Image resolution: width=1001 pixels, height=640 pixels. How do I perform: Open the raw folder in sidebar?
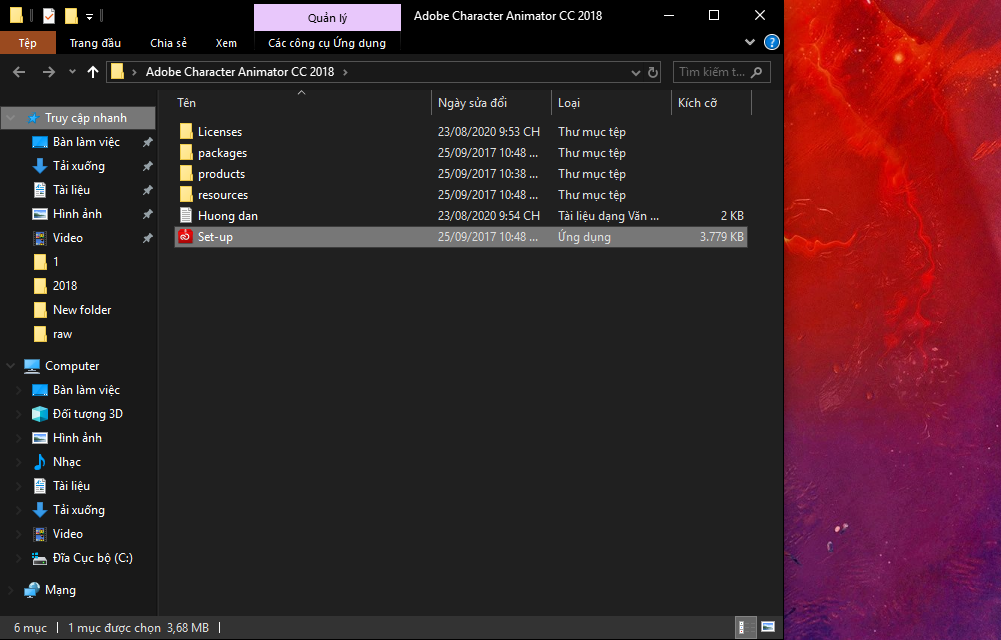pos(62,334)
